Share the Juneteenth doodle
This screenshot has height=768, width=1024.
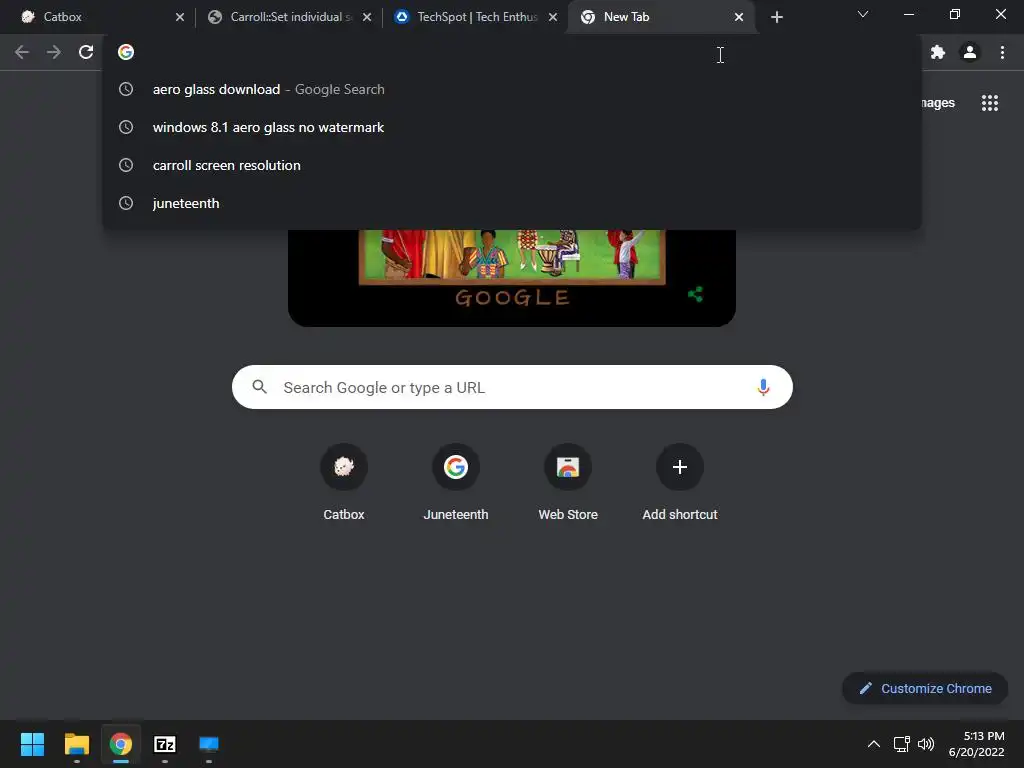(x=696, y=295)
